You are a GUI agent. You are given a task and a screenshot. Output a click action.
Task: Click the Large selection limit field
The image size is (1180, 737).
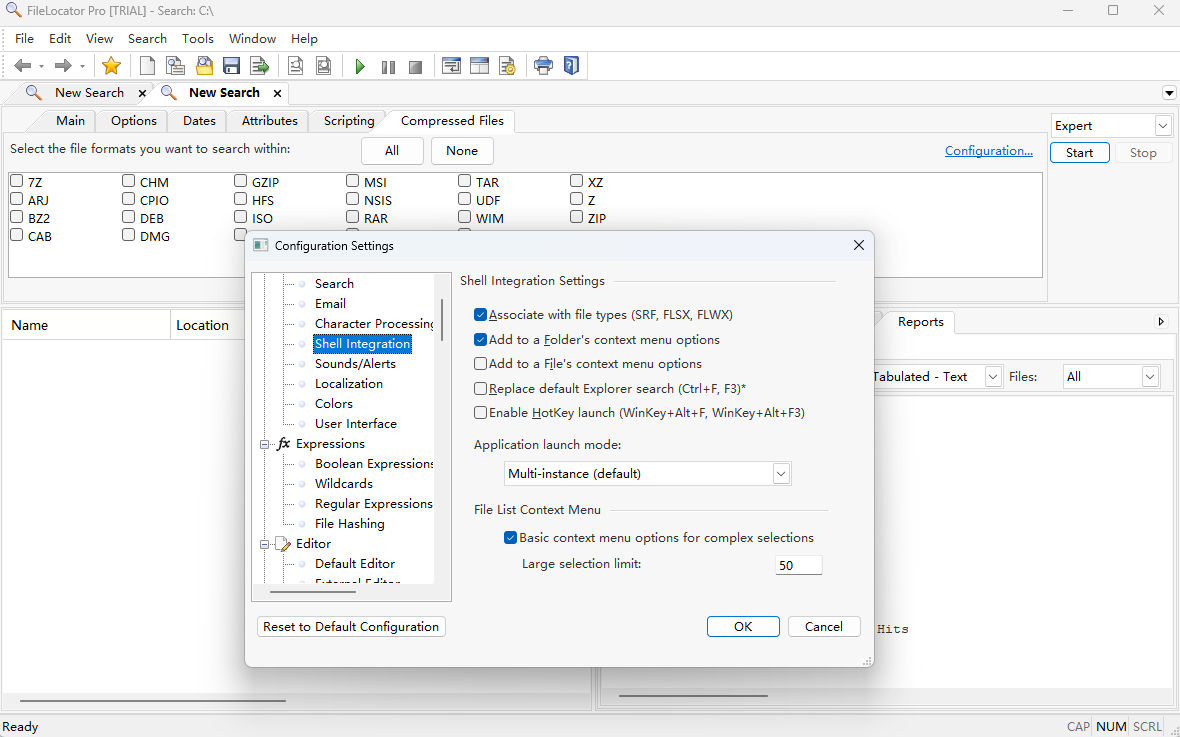pos(798,565)
